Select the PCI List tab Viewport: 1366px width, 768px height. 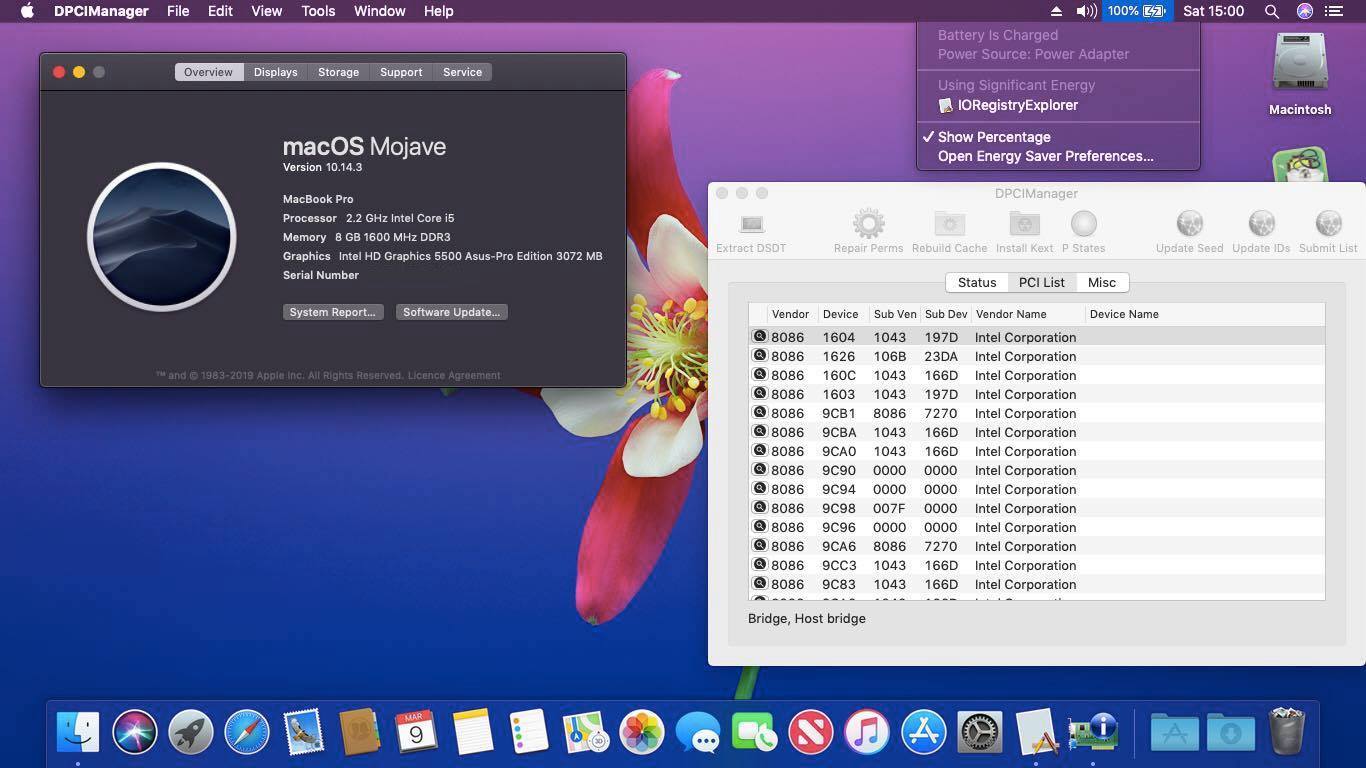[1041, 282]
